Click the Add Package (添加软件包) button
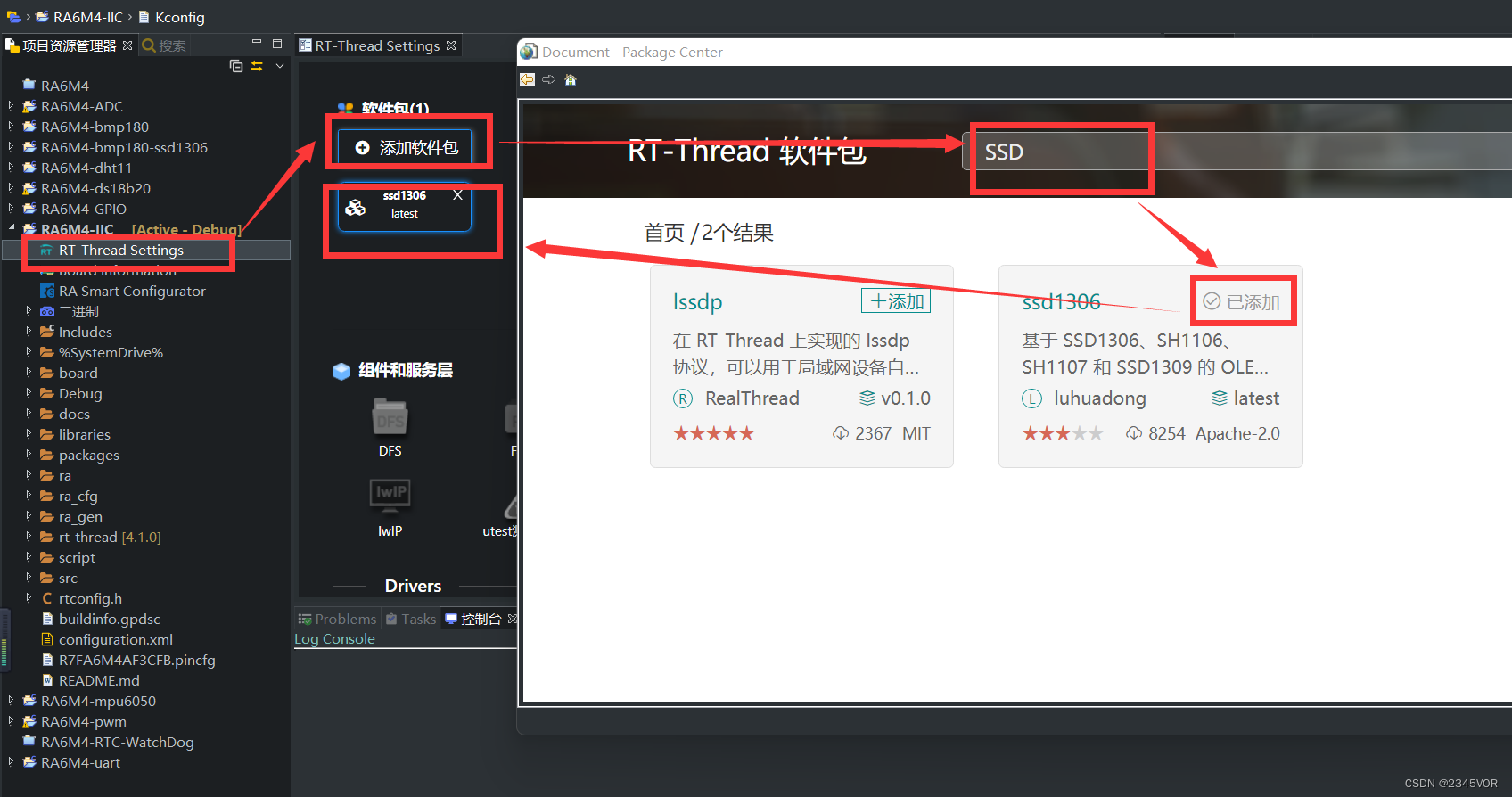 click(x=407, y=147)
